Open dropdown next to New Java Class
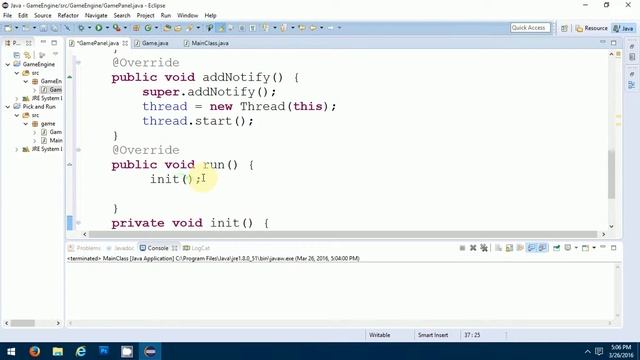The width and height of the screenshot is (640, 360). [156, 28]
